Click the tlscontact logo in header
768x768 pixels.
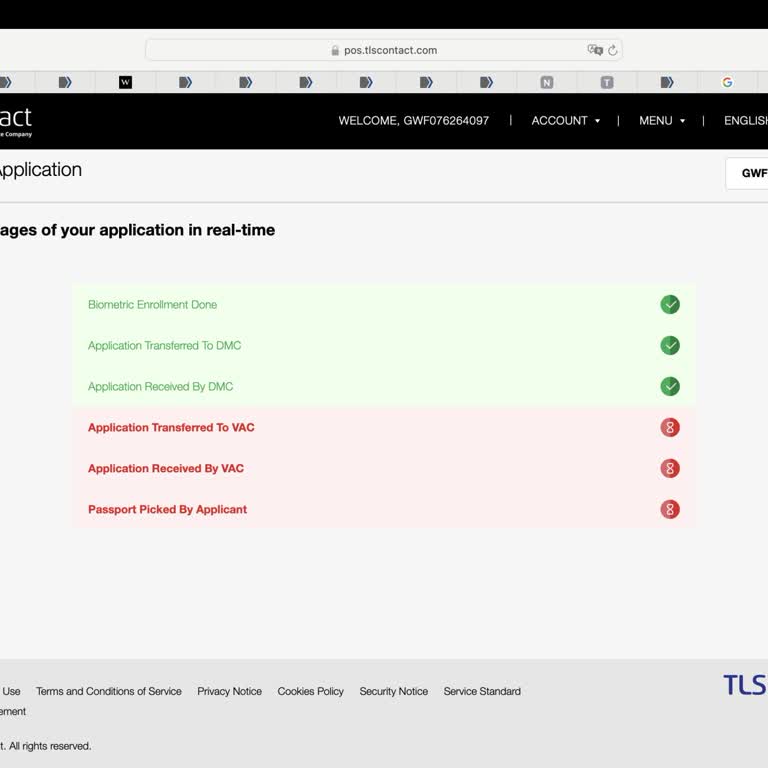tap(16, 121)
